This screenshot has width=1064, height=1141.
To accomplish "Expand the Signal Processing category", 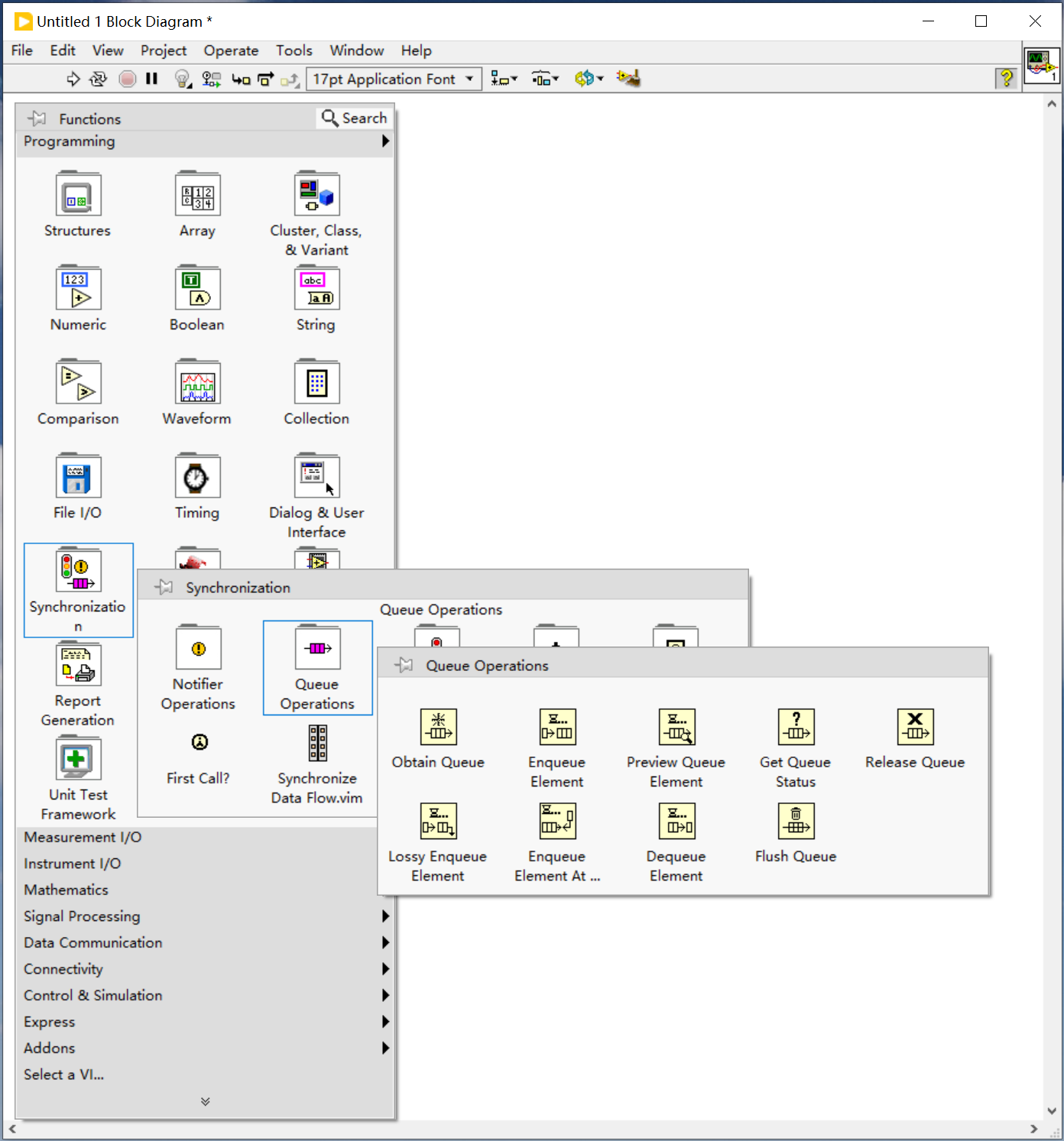I will click(x=205, y=916).
